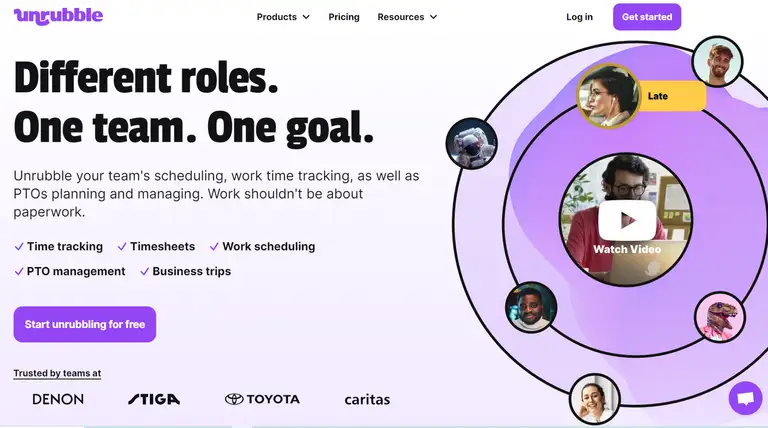Click the Unrubble logo
The width and height of the screenshot is (768, 428).
[x=58, y=16]
